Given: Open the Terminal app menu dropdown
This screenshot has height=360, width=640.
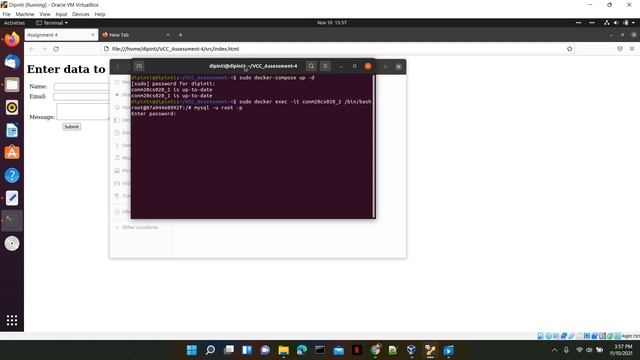Looking at the screenshot, I should [52, 23].
